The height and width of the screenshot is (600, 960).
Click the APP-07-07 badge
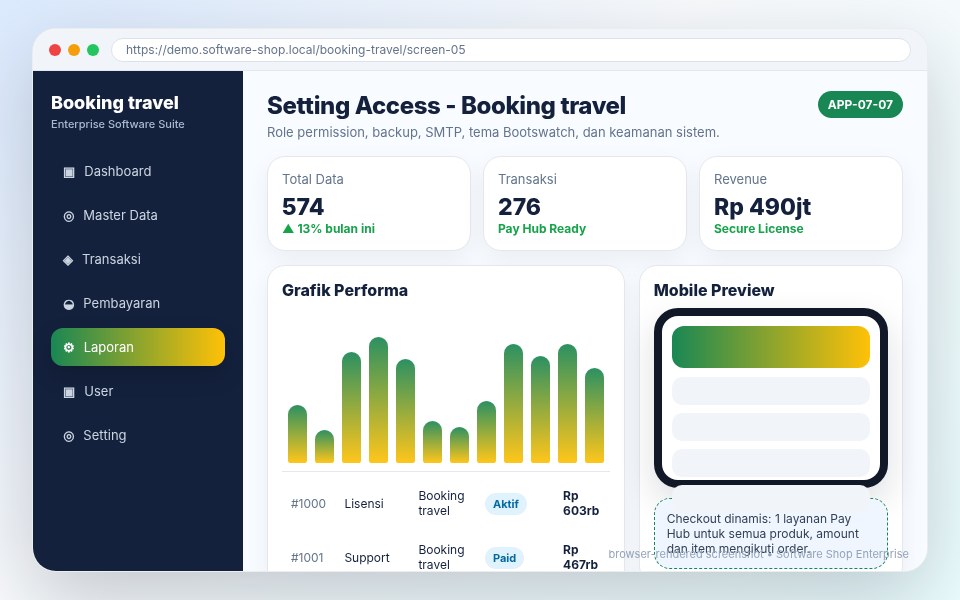coord(860,105)
